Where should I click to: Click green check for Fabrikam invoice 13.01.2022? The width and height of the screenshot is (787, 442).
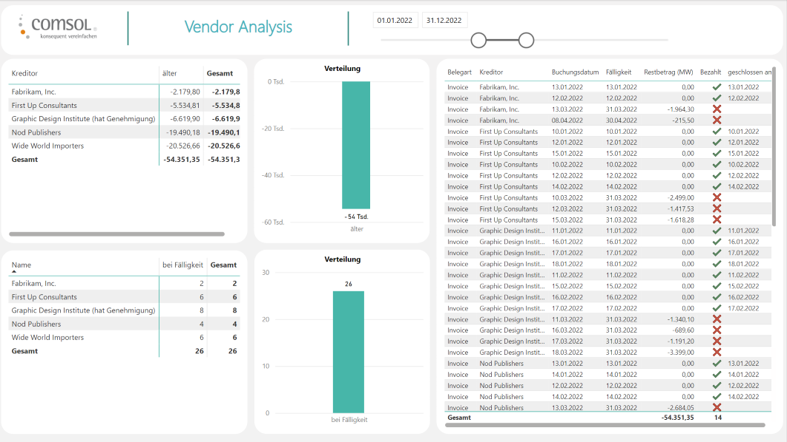[717, 87]
